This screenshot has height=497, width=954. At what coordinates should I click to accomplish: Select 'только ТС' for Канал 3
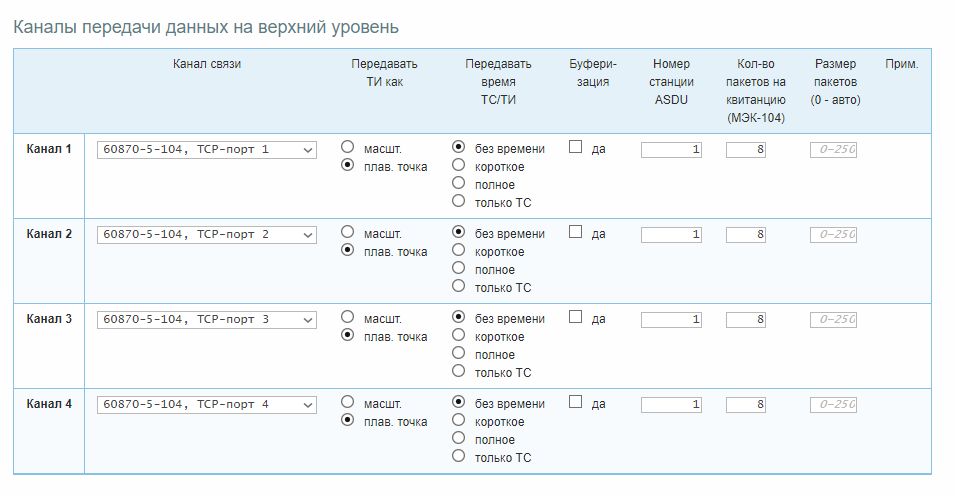click(x=459, y=371)
